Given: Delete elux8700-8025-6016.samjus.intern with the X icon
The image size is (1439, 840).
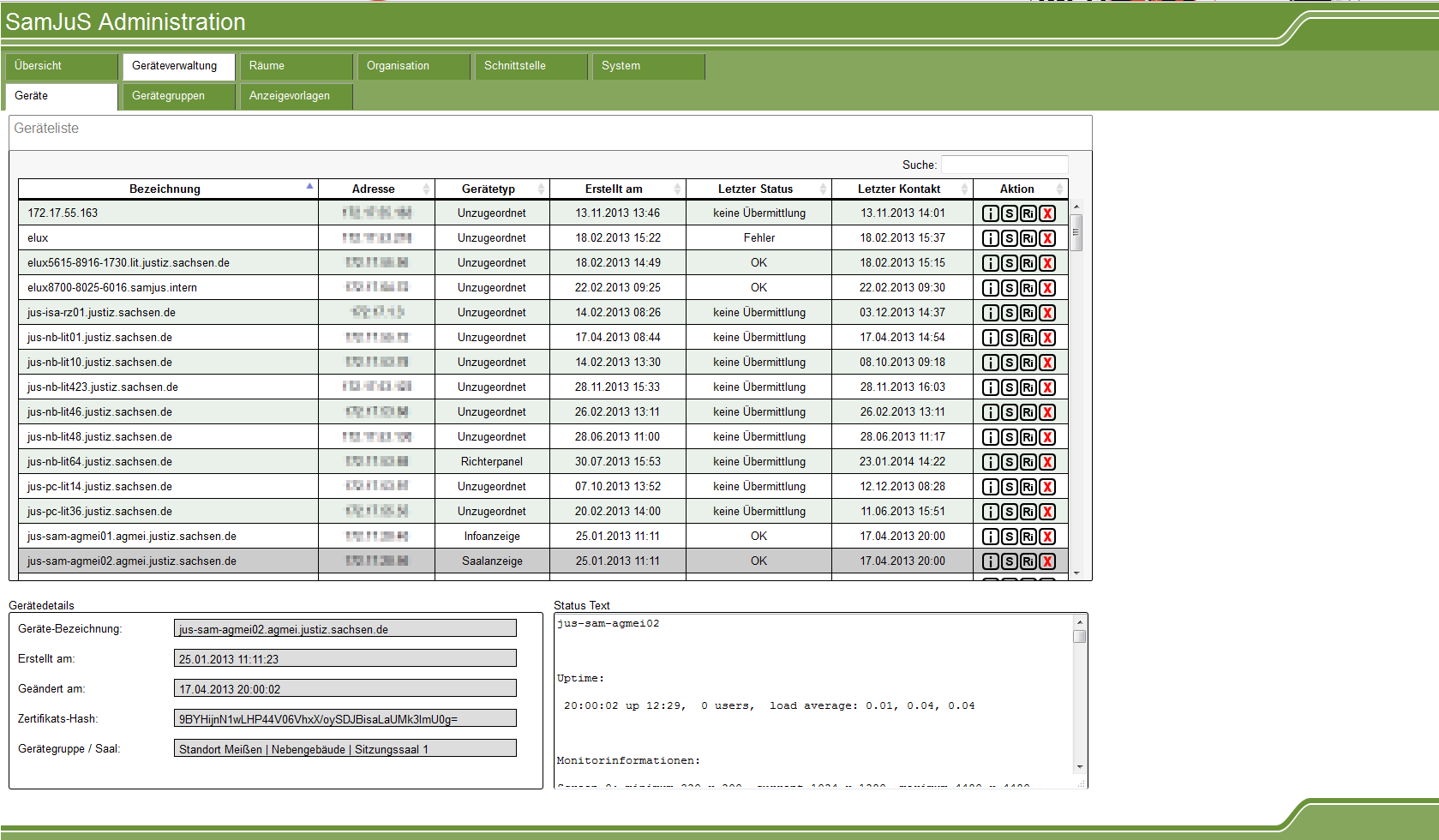Looking at the screenshot, I should [x=1047, y=288].
